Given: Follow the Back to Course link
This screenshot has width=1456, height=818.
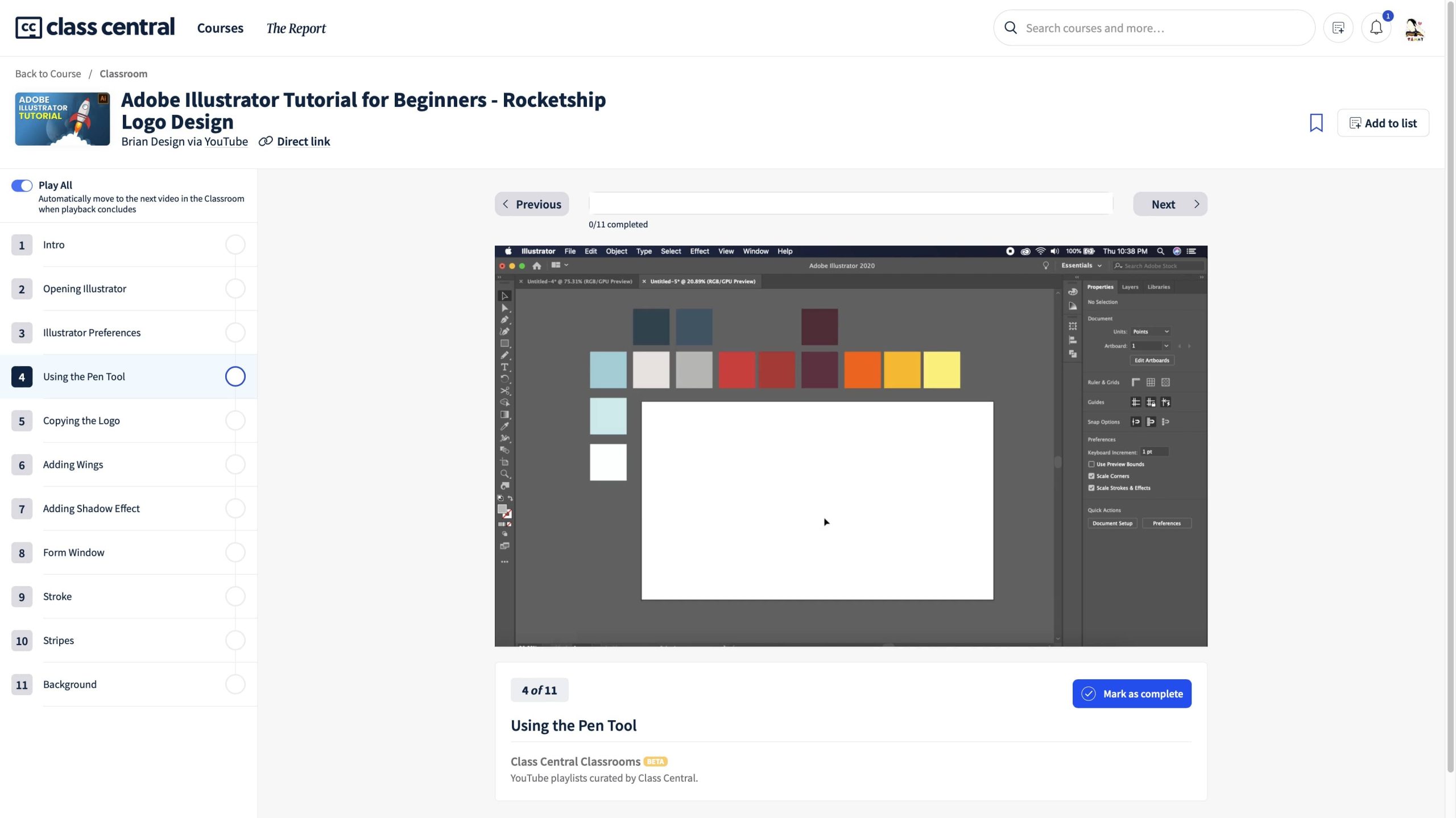Looking at the screenshot, I should point(48,74).
